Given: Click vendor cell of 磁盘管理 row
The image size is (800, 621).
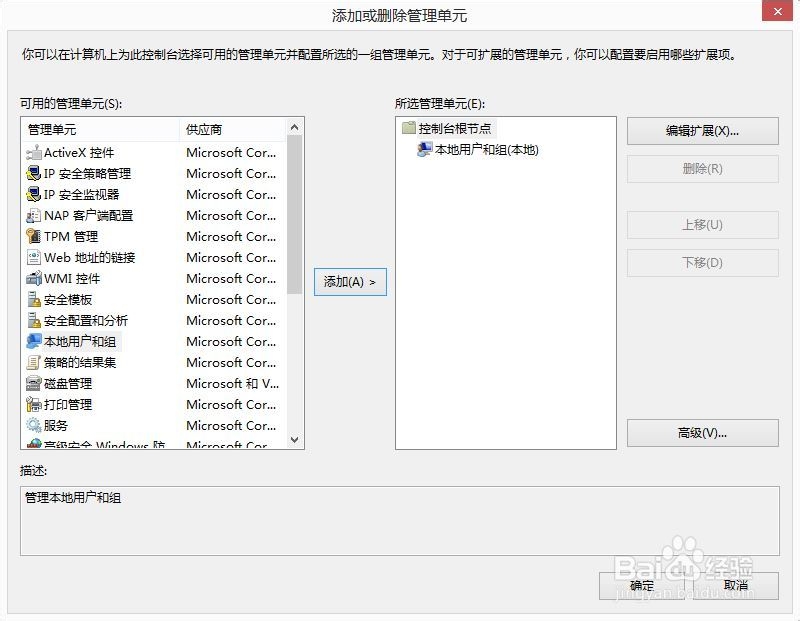Looking at the screenshot, I should pos(233,383).
